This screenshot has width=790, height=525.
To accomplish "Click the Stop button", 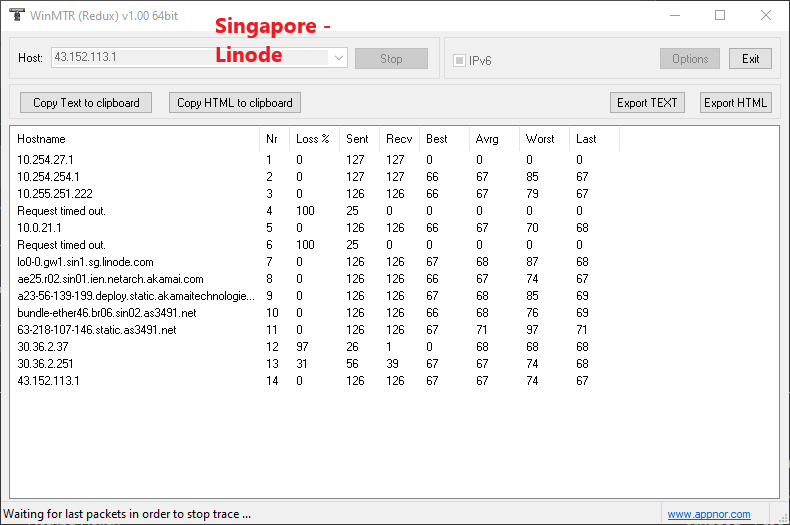I will click(x=391, y=59).
